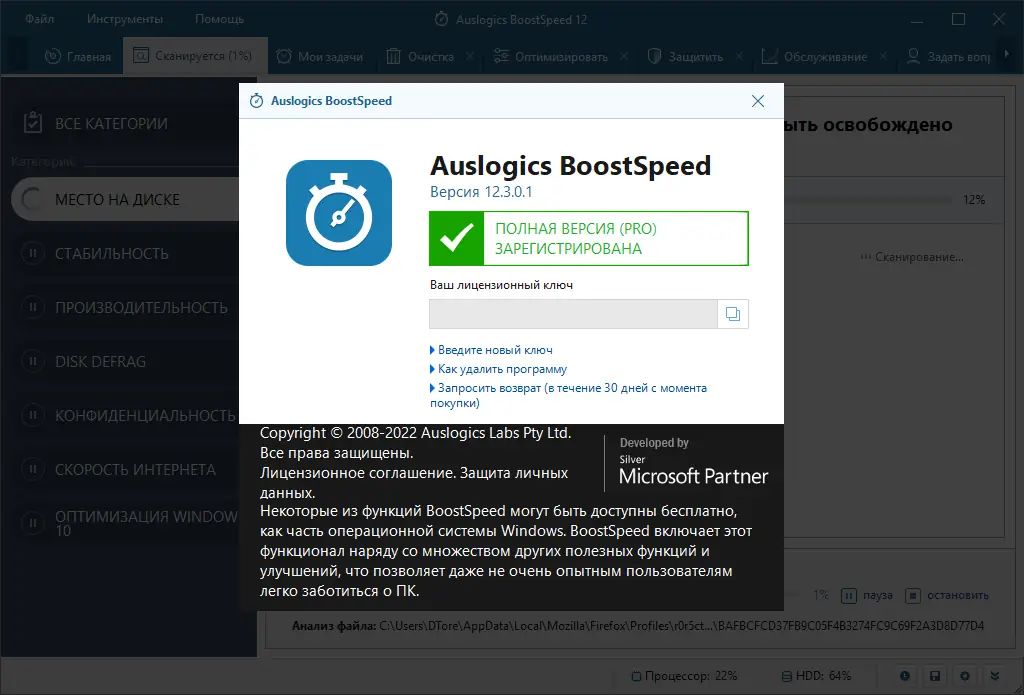Select the МЕСТО НА ДИСКЕ category

click(x=125, y=199)
